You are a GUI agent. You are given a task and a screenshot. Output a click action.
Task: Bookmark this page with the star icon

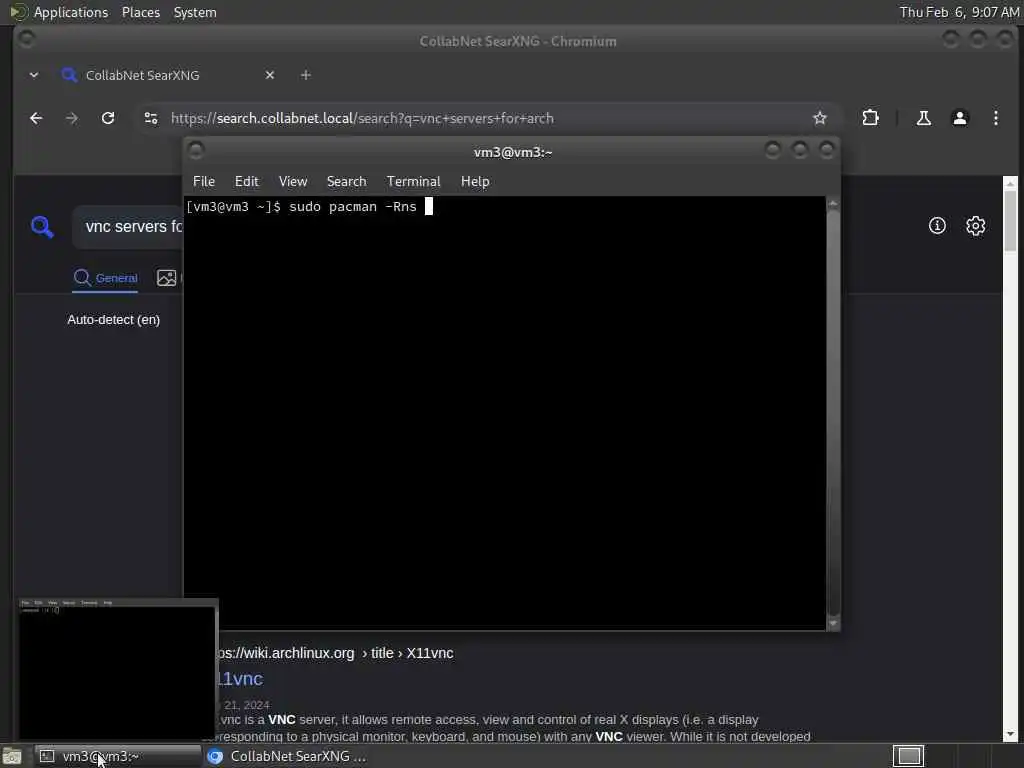click(x=820, y=118)
